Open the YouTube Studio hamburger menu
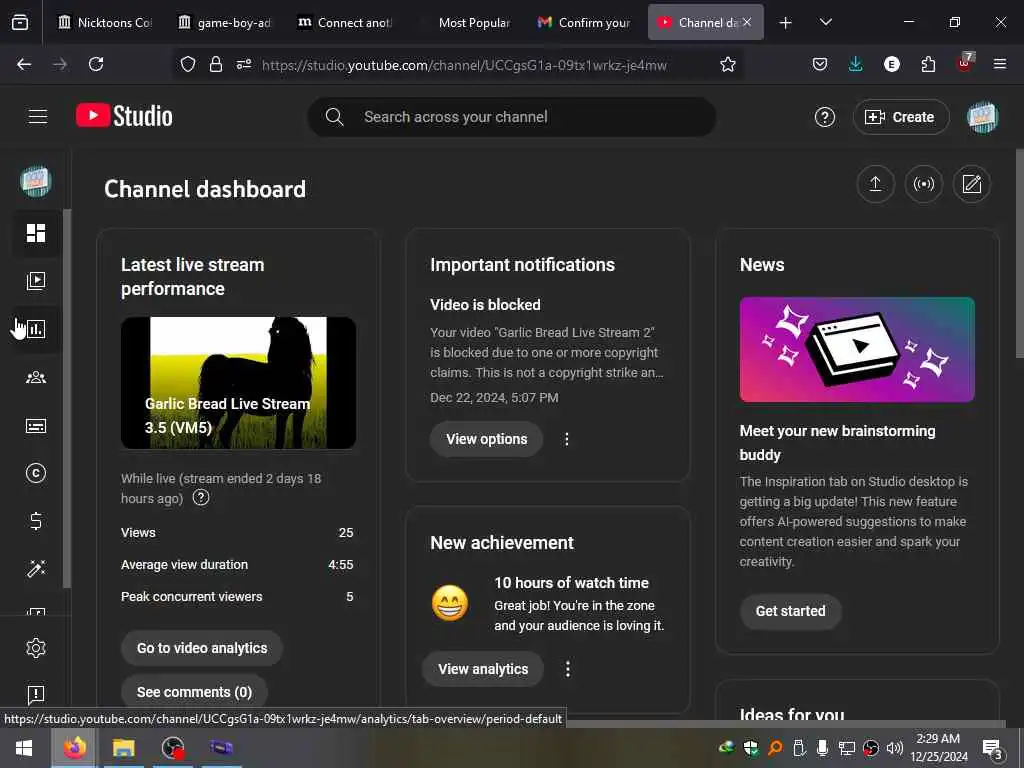 [38, 117]
